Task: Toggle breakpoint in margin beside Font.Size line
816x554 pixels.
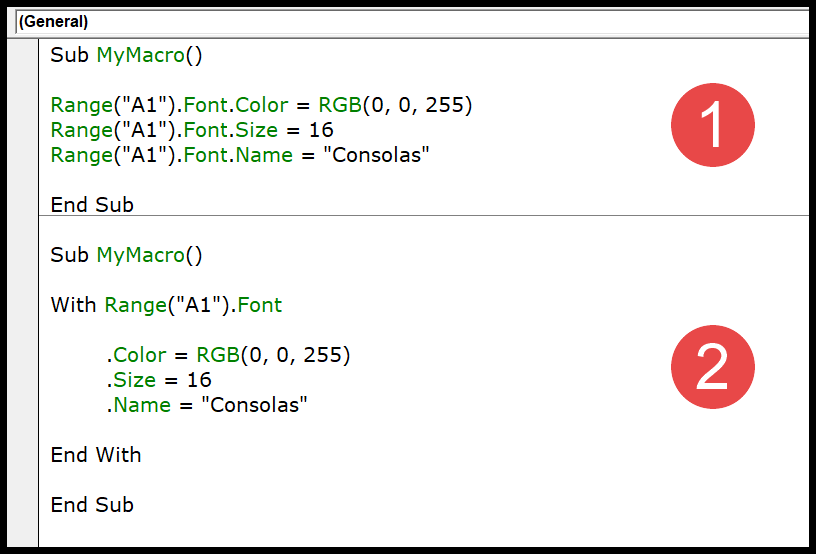Action: (23, 130)
